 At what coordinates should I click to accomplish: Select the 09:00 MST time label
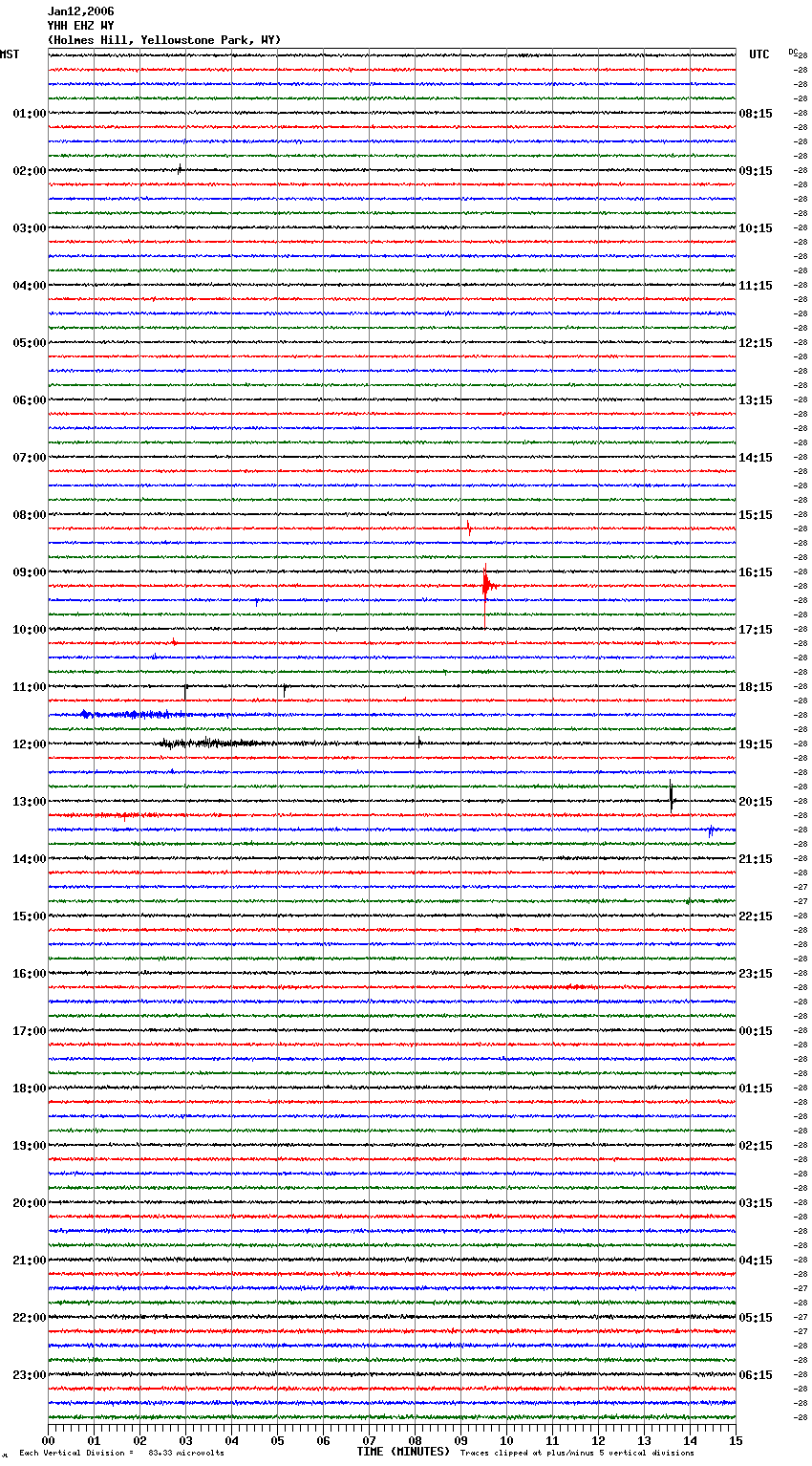pyautogui.click(x=29, y=572)
